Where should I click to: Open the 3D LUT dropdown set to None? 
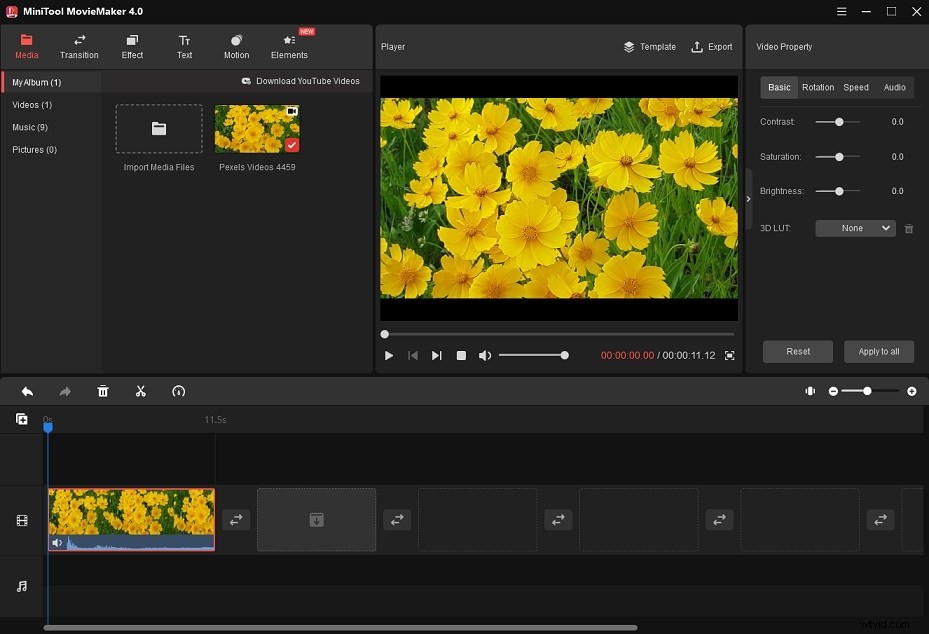pyautogui.click(x=854, y=228)
